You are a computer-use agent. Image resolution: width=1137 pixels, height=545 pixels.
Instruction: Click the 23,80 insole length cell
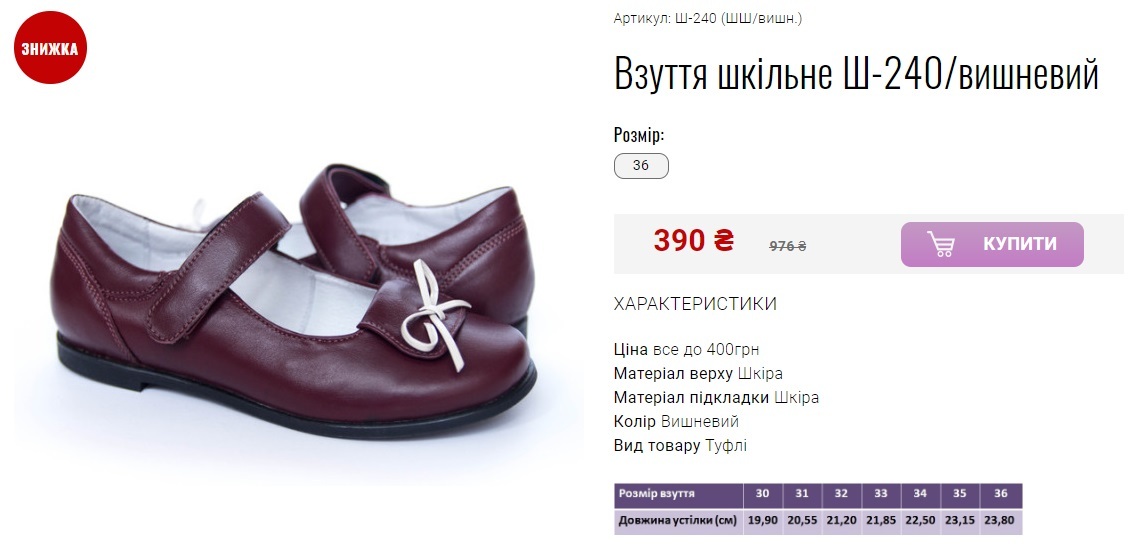tap(1001, 520)
